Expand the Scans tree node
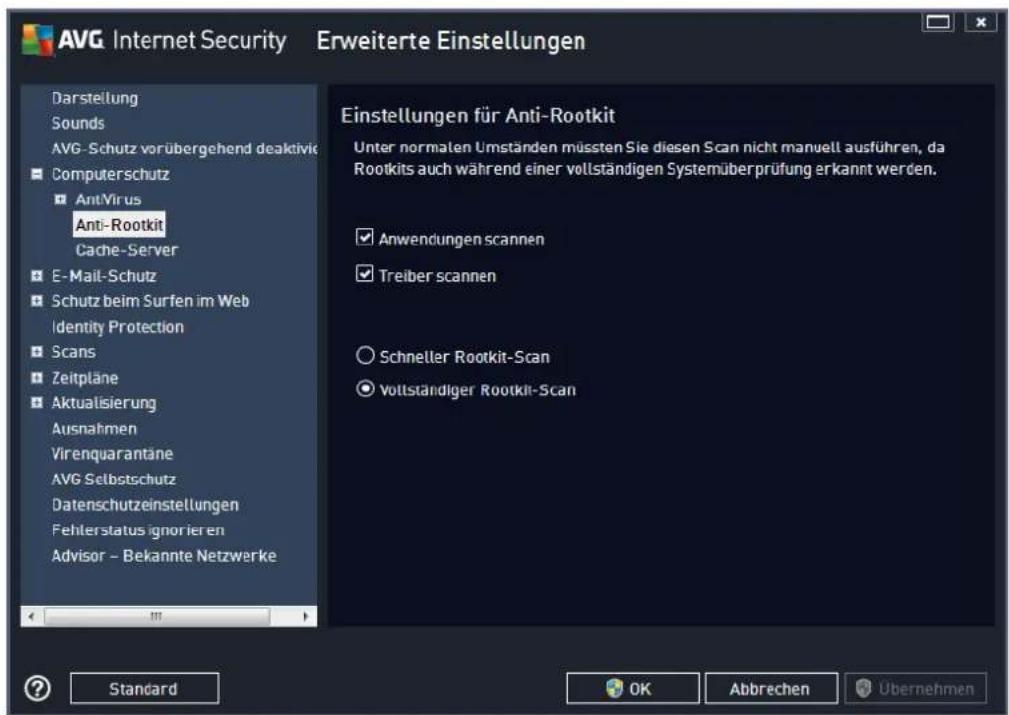Viewport: 1009px width, 715px height. [x=37, y=351]
